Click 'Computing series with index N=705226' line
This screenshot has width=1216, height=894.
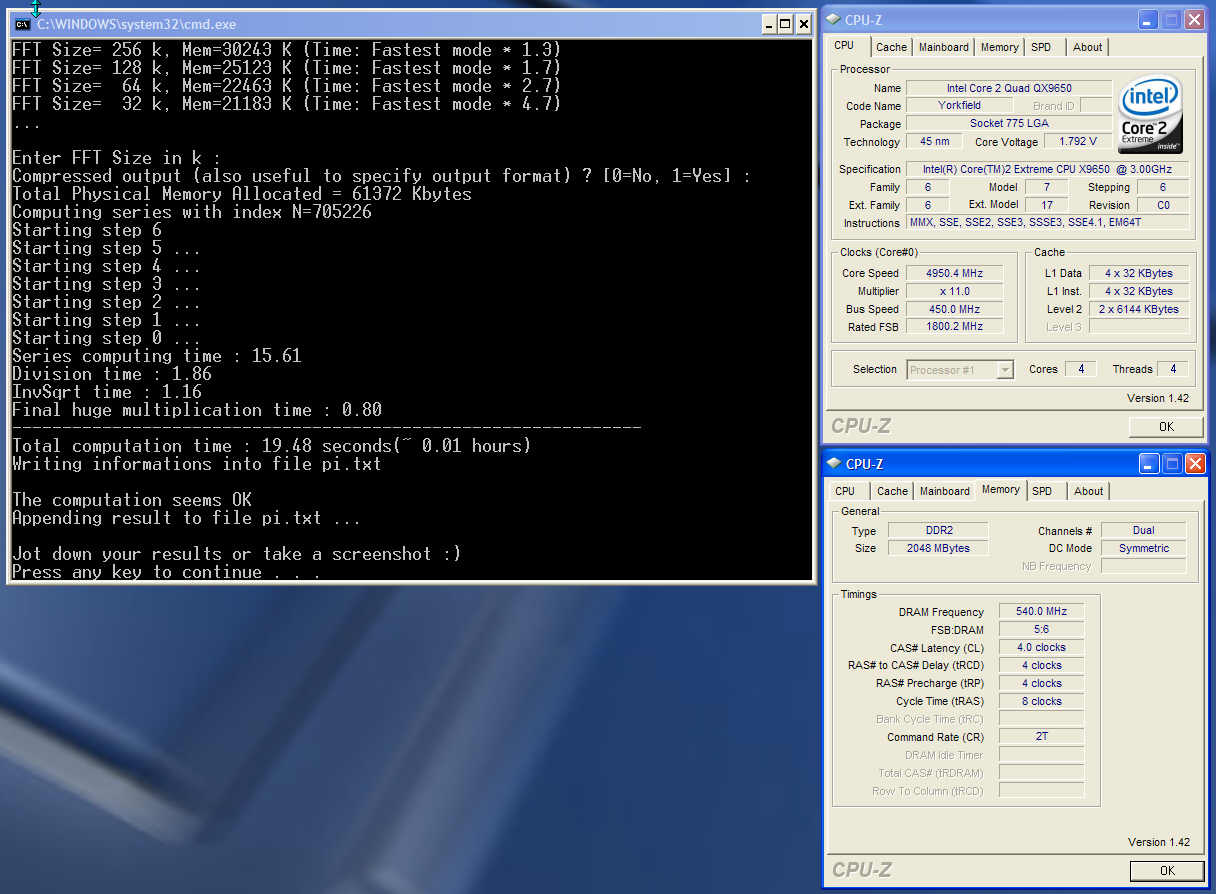(192, 212)
